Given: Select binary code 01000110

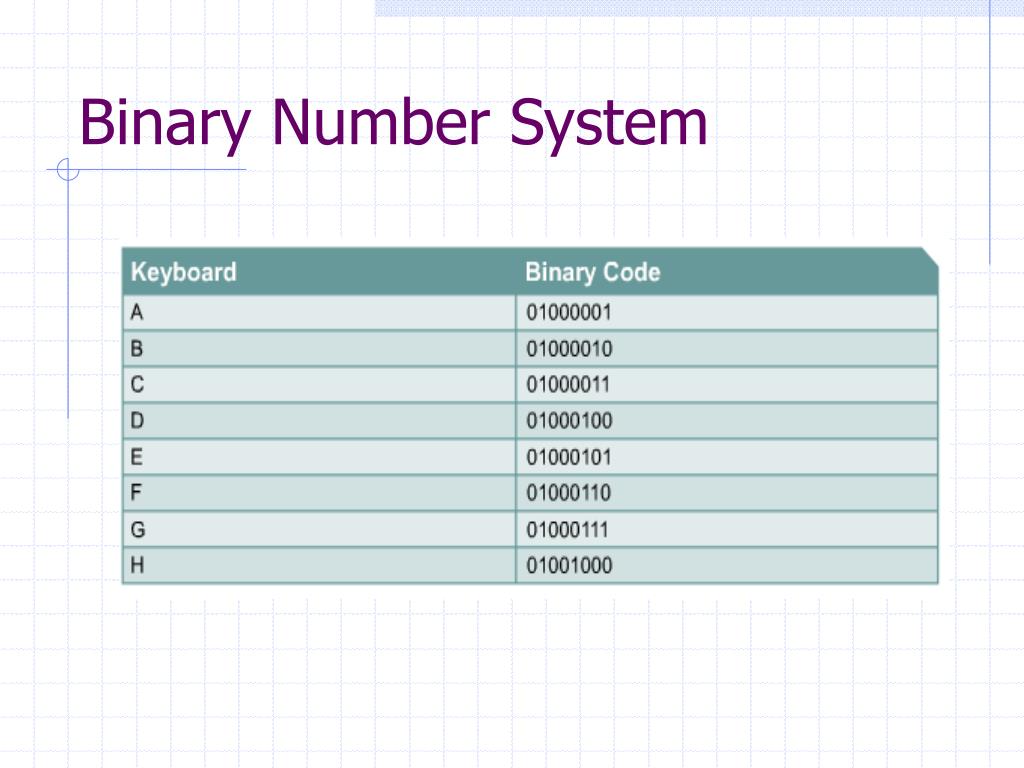Looking at the screenshot, I should pos(569,493).
